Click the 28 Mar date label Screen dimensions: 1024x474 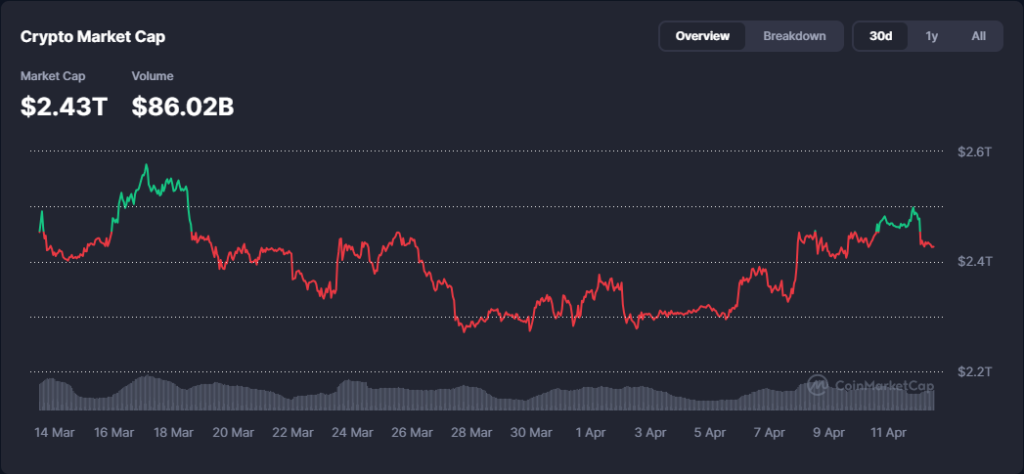[471, 433]
